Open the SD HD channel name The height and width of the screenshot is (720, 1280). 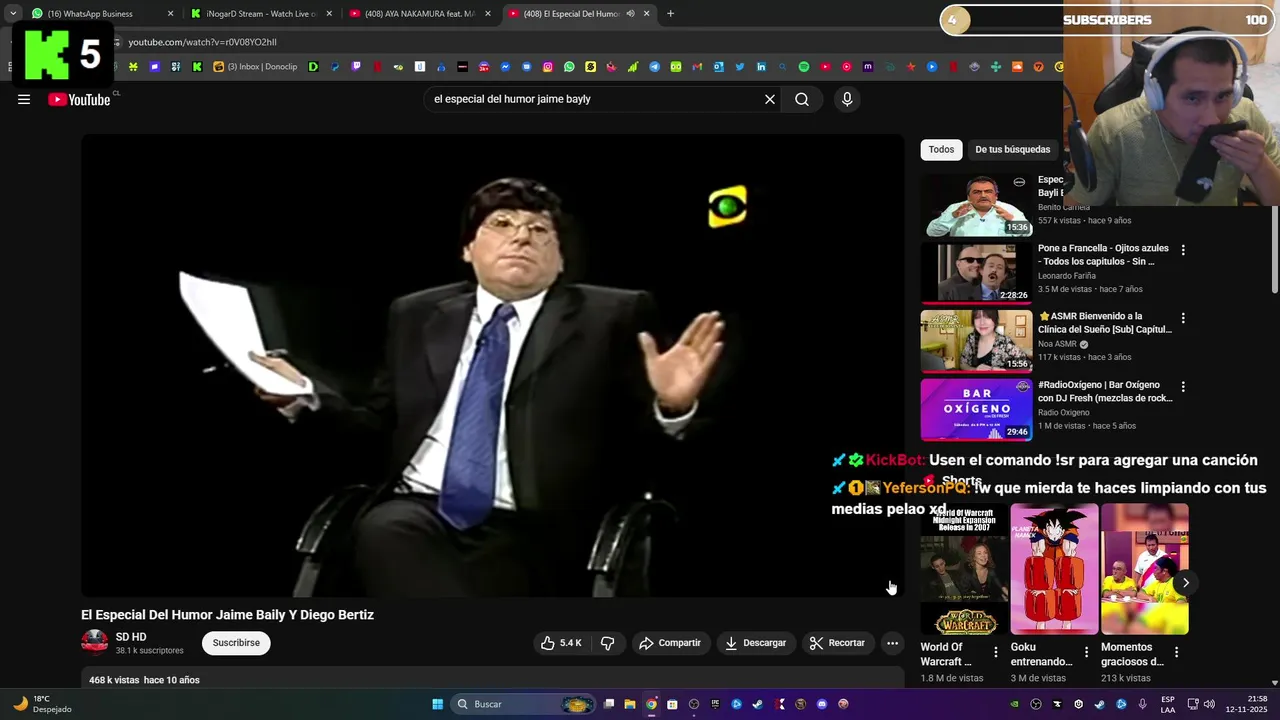131,637
